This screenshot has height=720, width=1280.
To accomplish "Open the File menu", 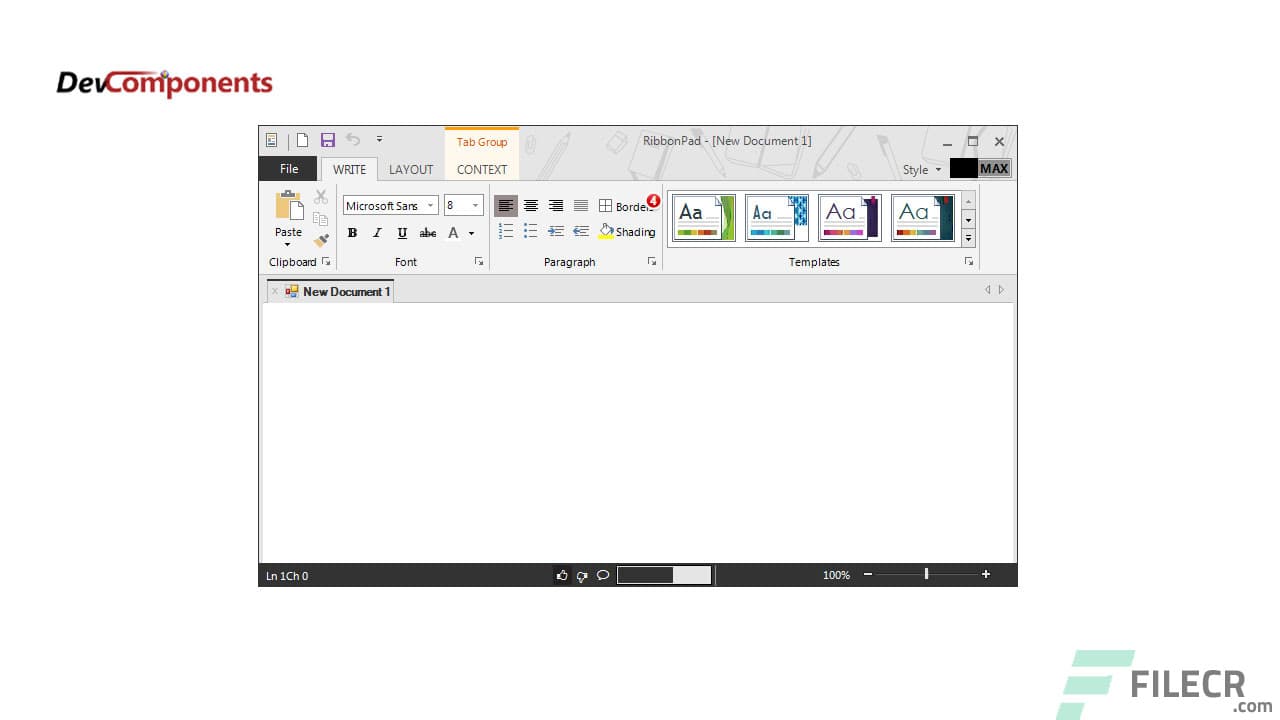I will [288, 168].
